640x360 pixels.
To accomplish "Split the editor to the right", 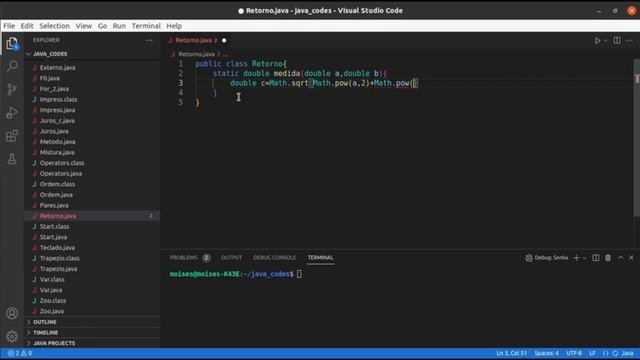I will (x=617, y=40).
